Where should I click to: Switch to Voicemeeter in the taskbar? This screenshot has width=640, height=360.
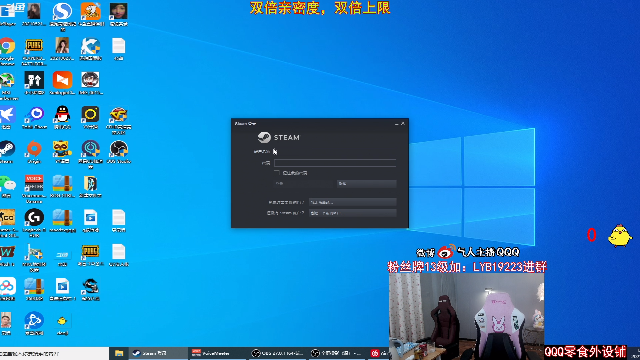(x=217, y=353)
